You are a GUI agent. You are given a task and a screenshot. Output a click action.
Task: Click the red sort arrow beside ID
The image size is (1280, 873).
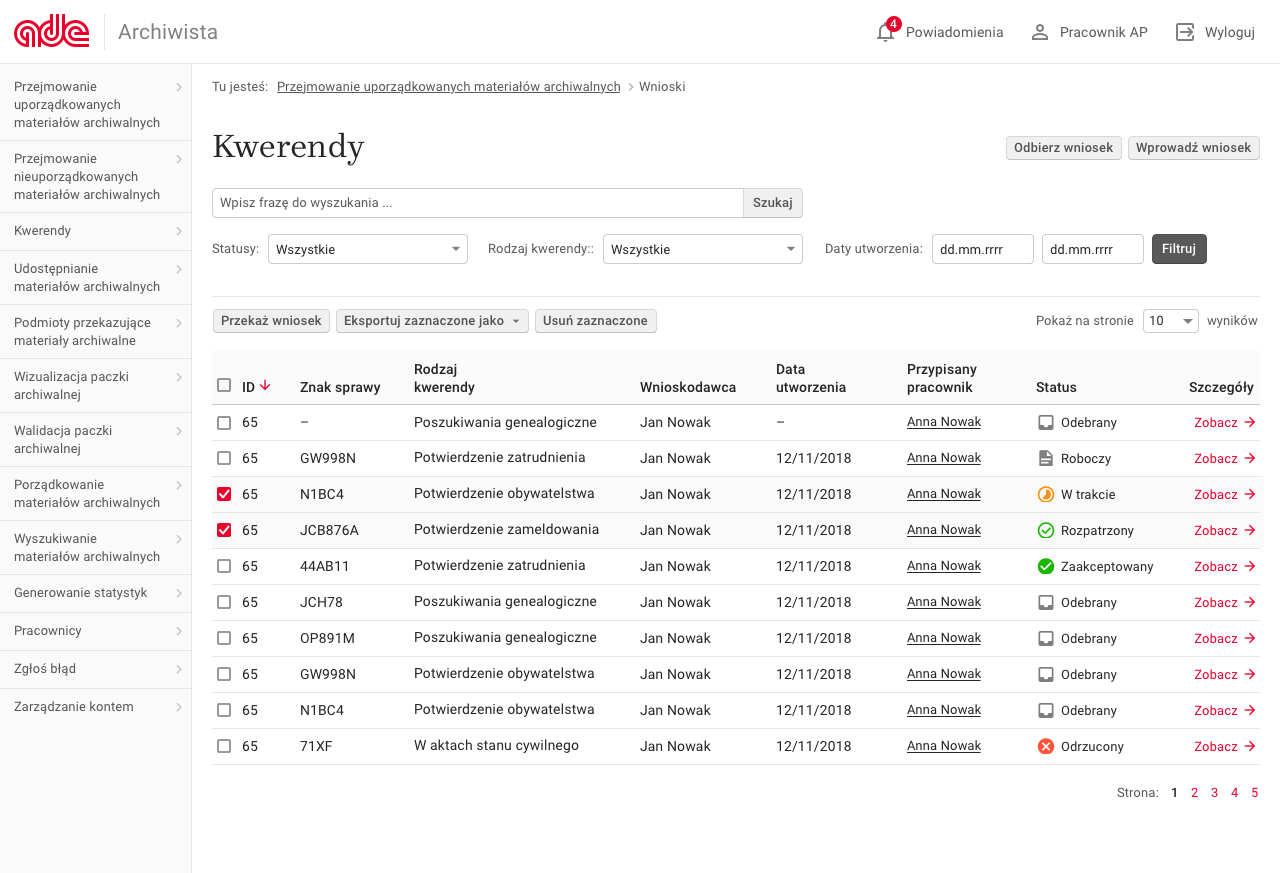(x=265, y=386)
